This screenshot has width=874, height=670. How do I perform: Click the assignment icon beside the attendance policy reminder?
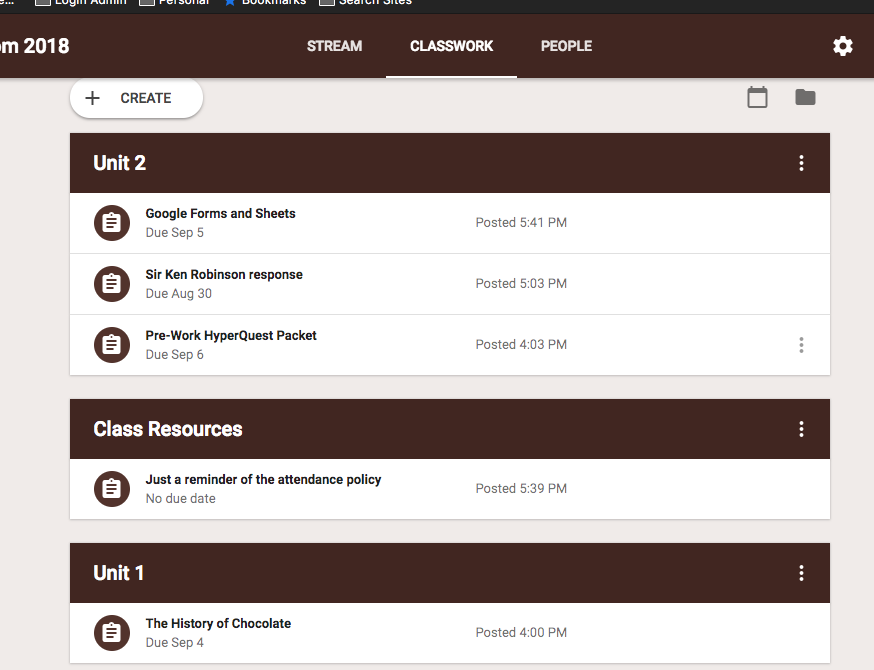point(111,489)
